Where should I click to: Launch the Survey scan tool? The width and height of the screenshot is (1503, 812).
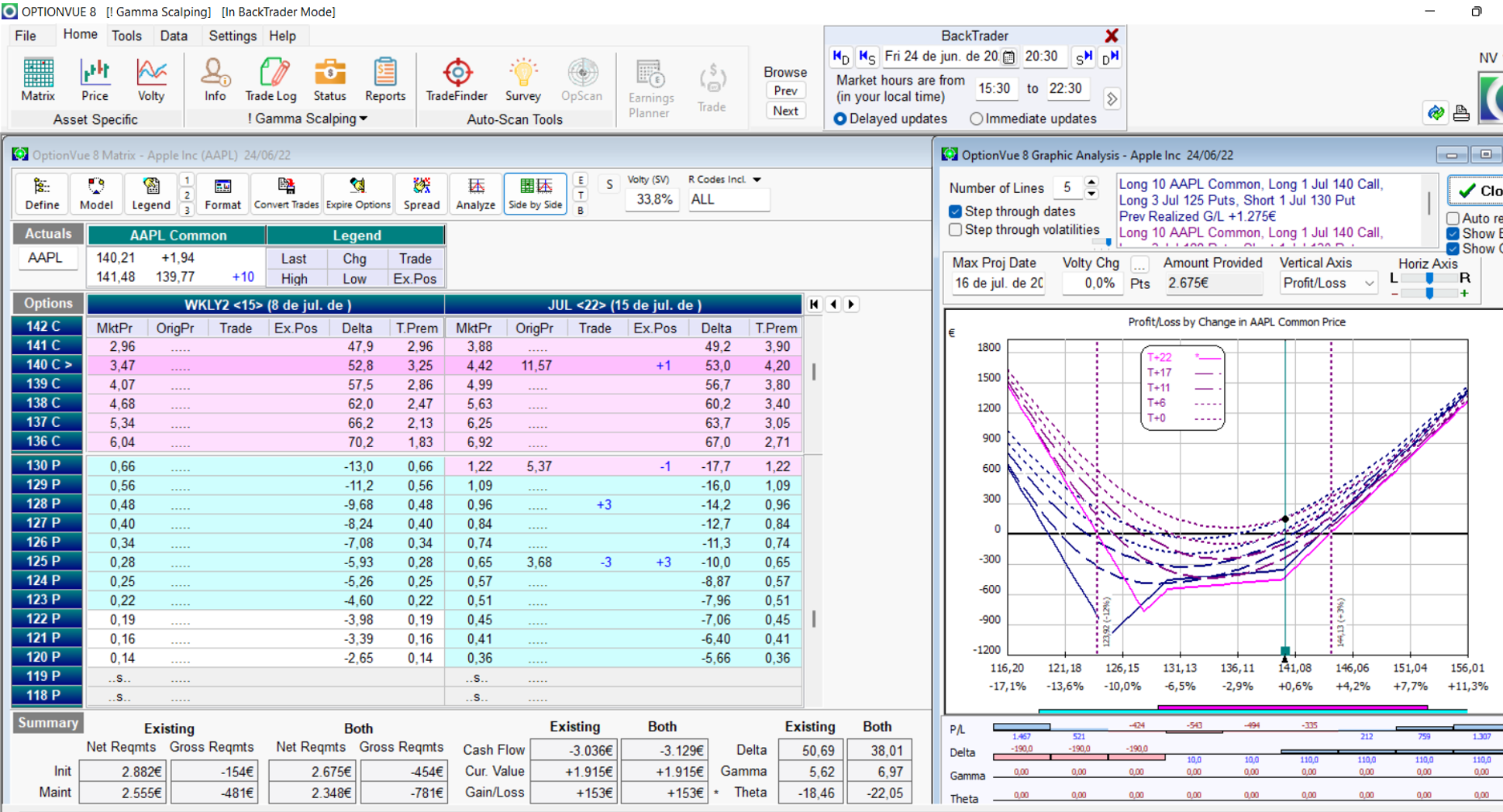[523, 79]
